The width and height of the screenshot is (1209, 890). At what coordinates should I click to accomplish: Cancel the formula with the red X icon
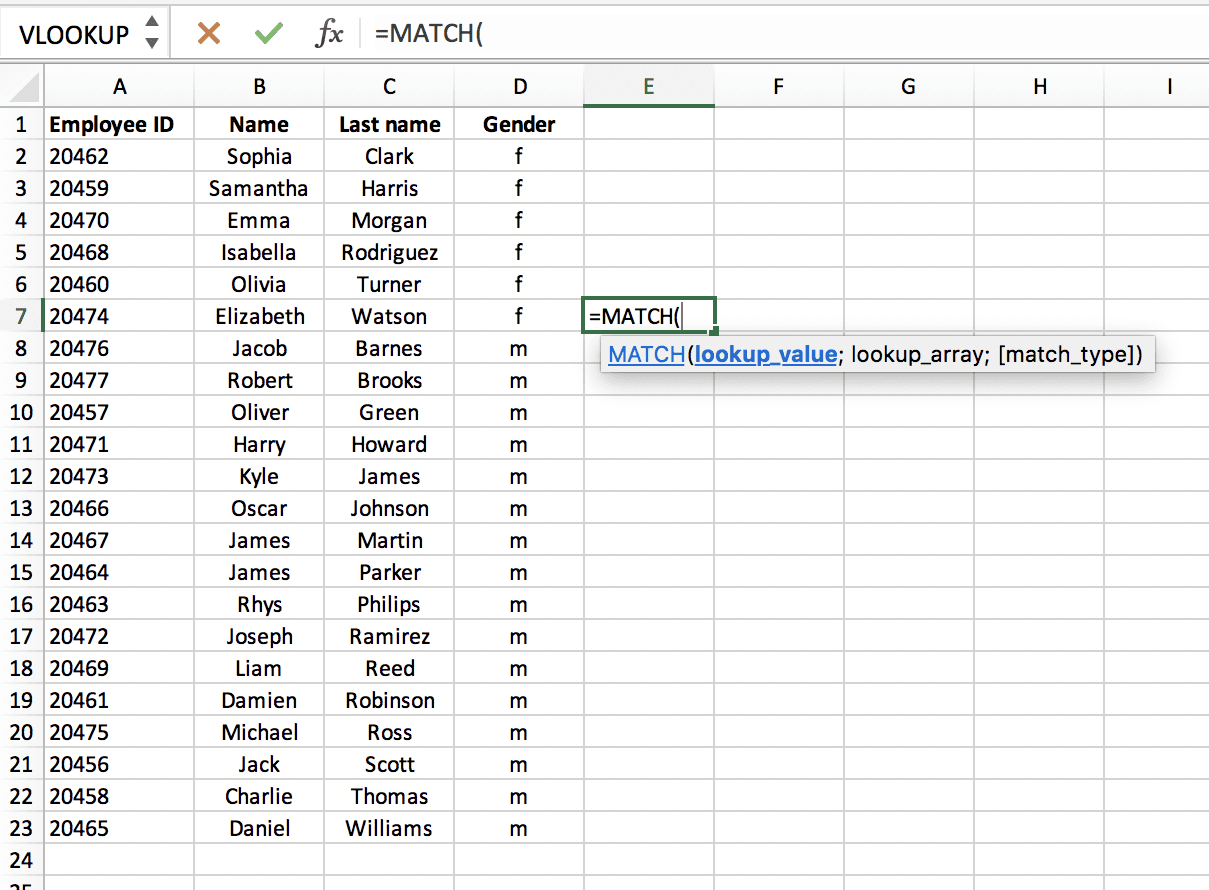209,32
